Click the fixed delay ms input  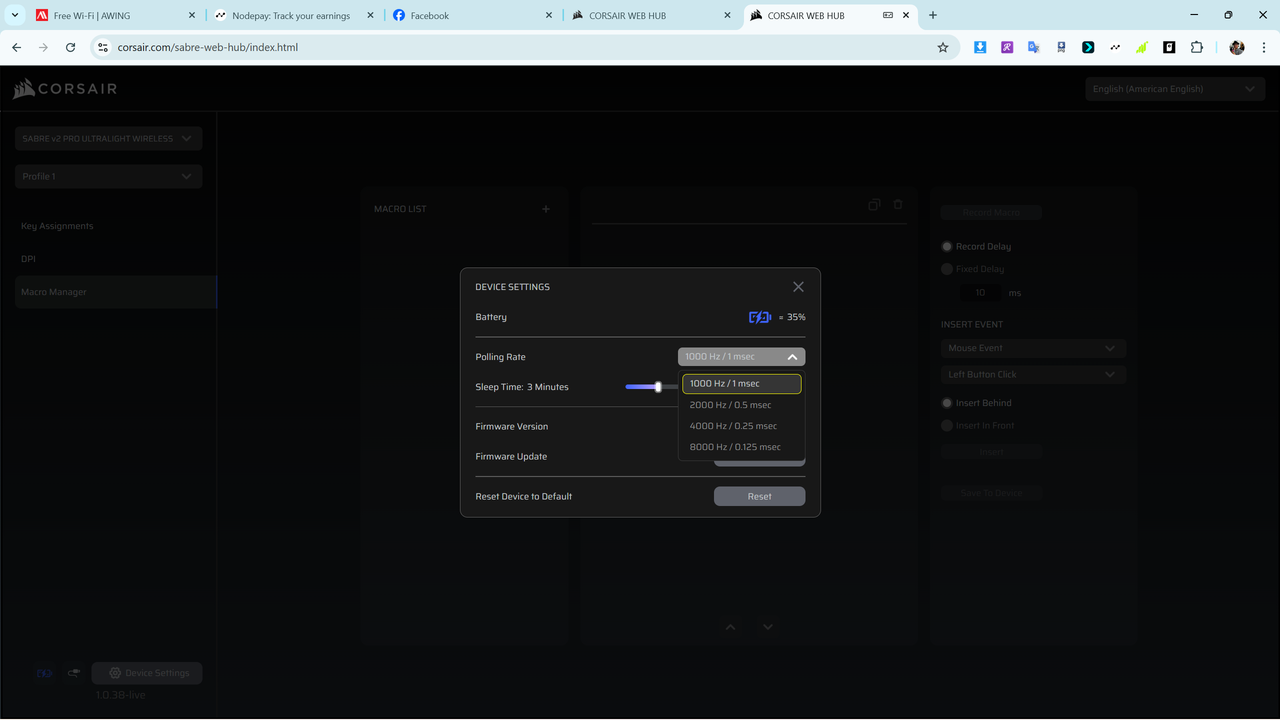(x=980, y=293)
